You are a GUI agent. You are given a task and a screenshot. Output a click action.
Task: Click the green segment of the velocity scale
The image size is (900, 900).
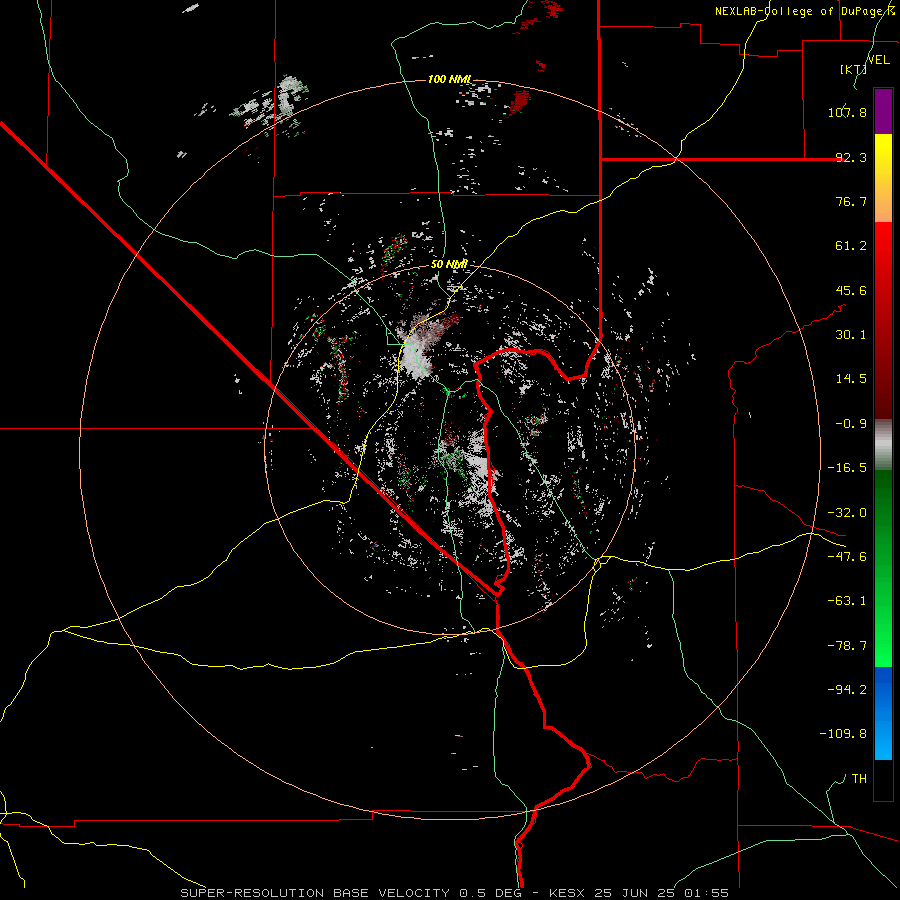coord(883,568)
